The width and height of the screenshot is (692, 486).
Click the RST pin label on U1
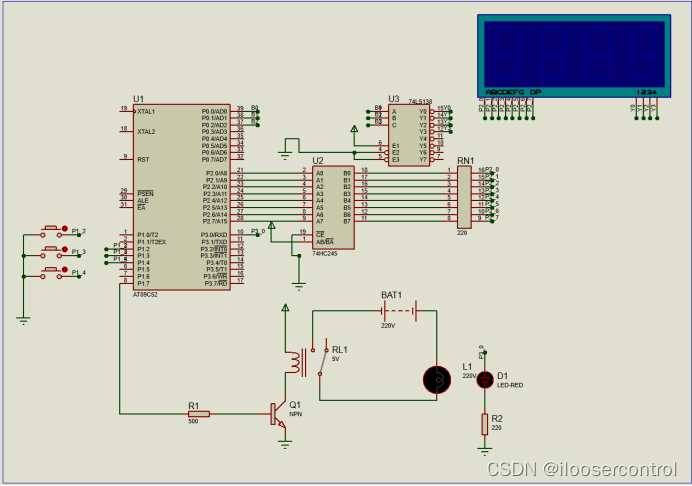tap(143, 159)
